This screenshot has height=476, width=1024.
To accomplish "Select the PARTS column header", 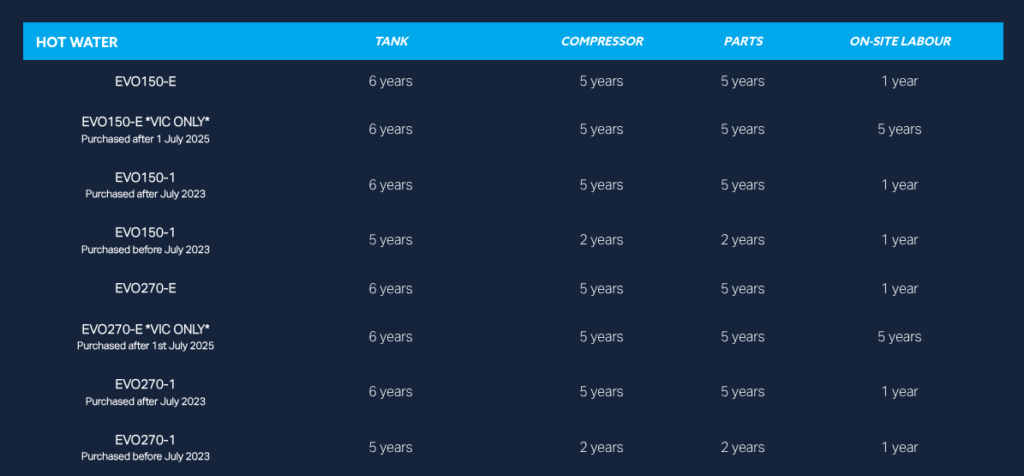I will pyautogui.click(x=743, y=42).
